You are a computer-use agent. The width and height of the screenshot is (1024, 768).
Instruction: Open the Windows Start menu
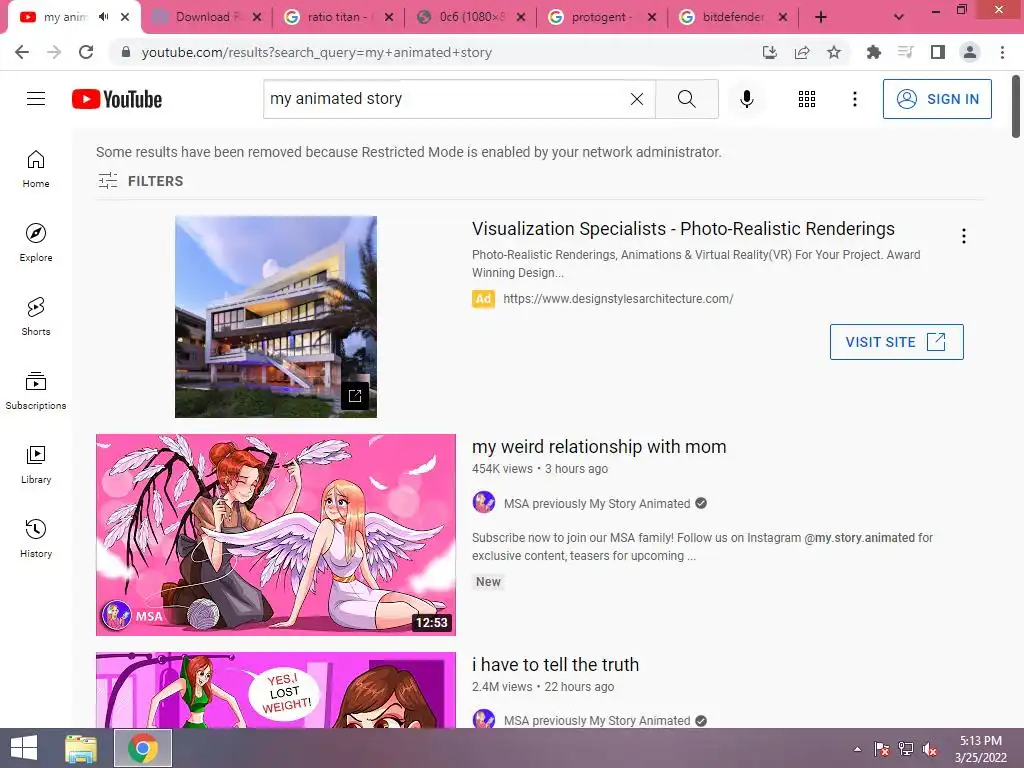[24, 748]
